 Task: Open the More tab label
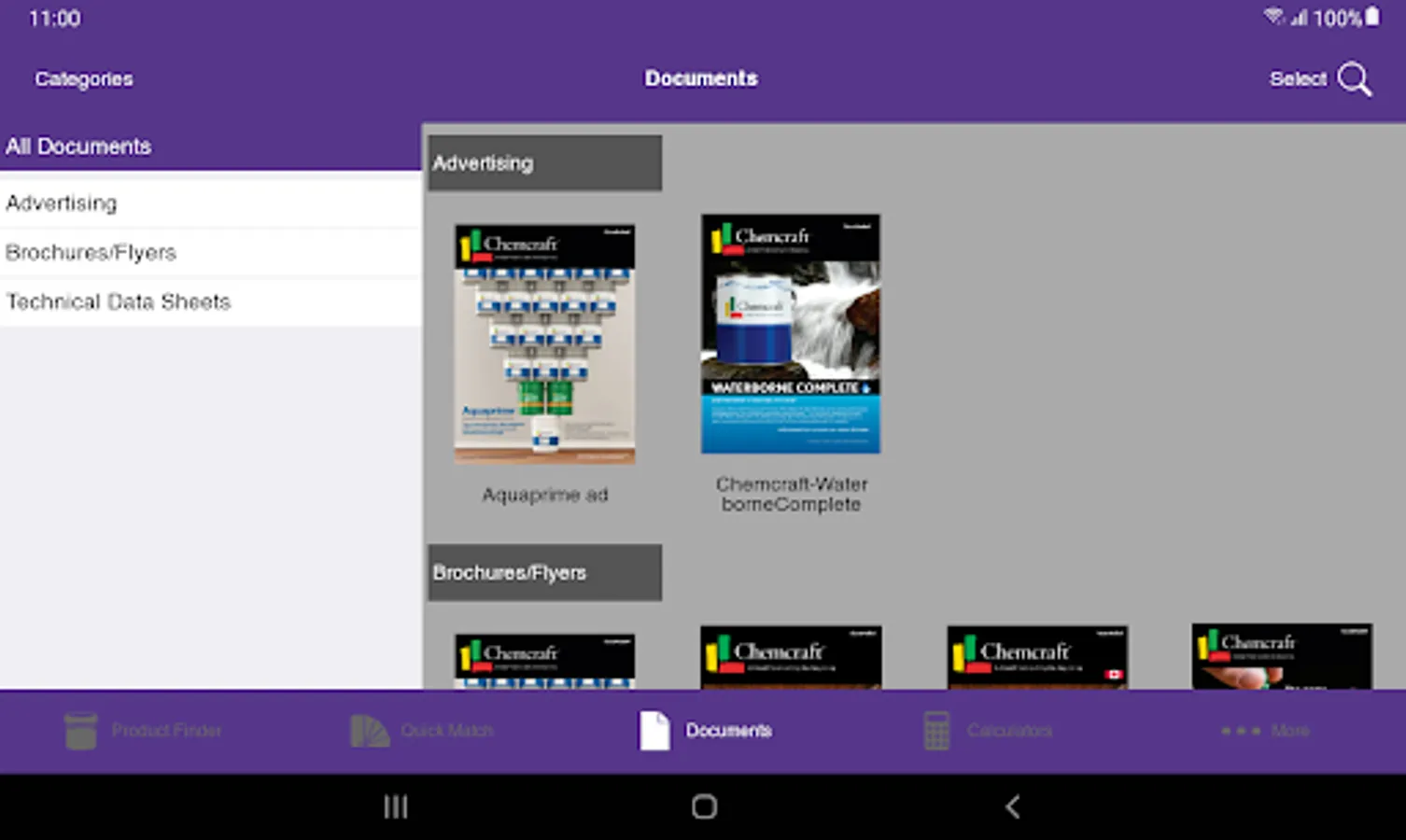coord(1290,731)
